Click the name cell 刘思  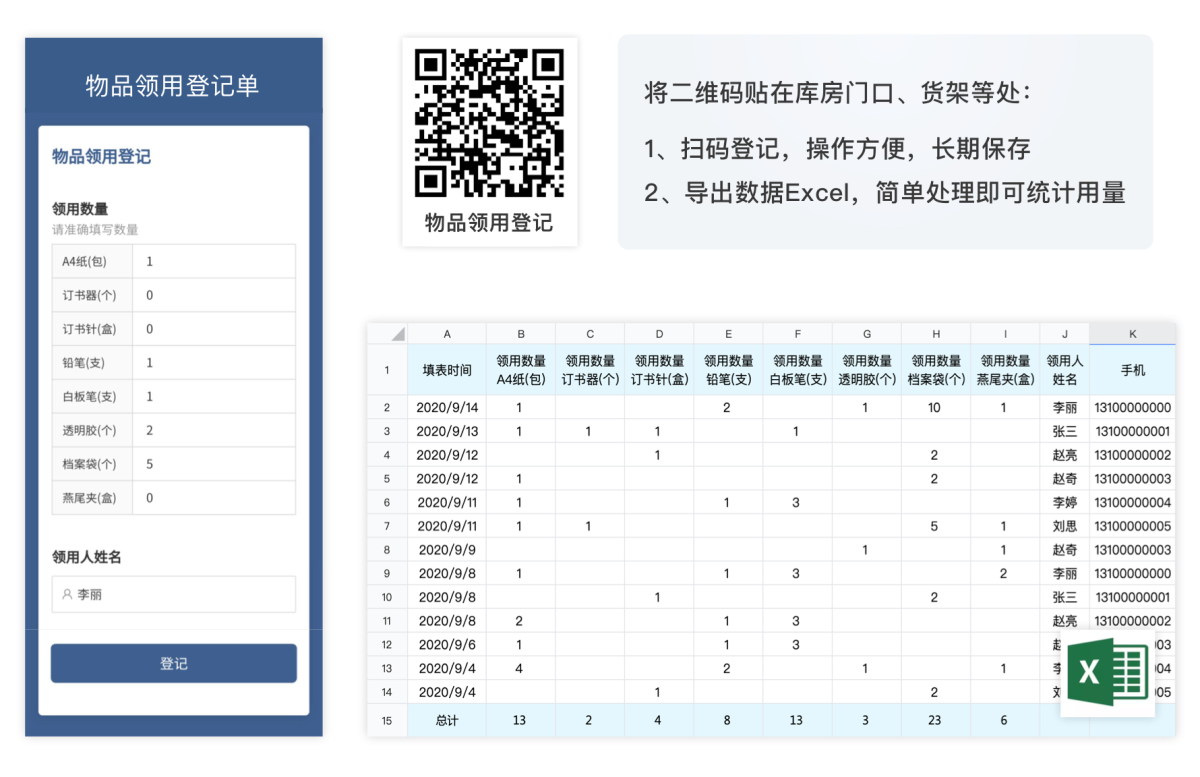(x=1064, y=526)
